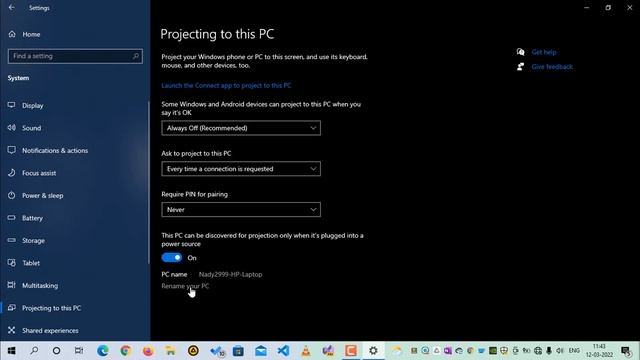Screen dimensions: 640x360
Task: Open Cortana from the taskbar
Action: 57,351
